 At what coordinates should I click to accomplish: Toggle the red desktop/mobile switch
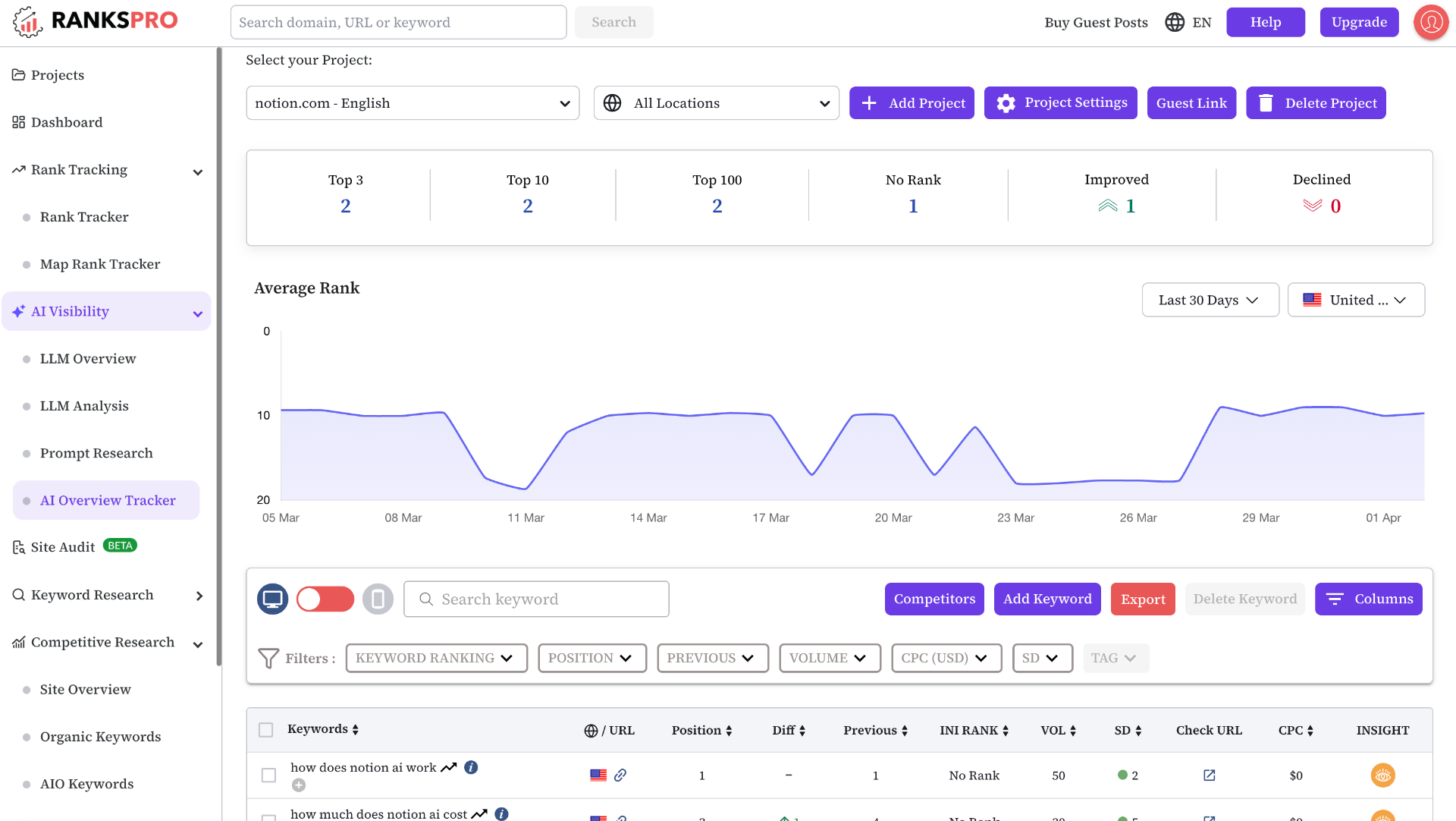(325, 599)
